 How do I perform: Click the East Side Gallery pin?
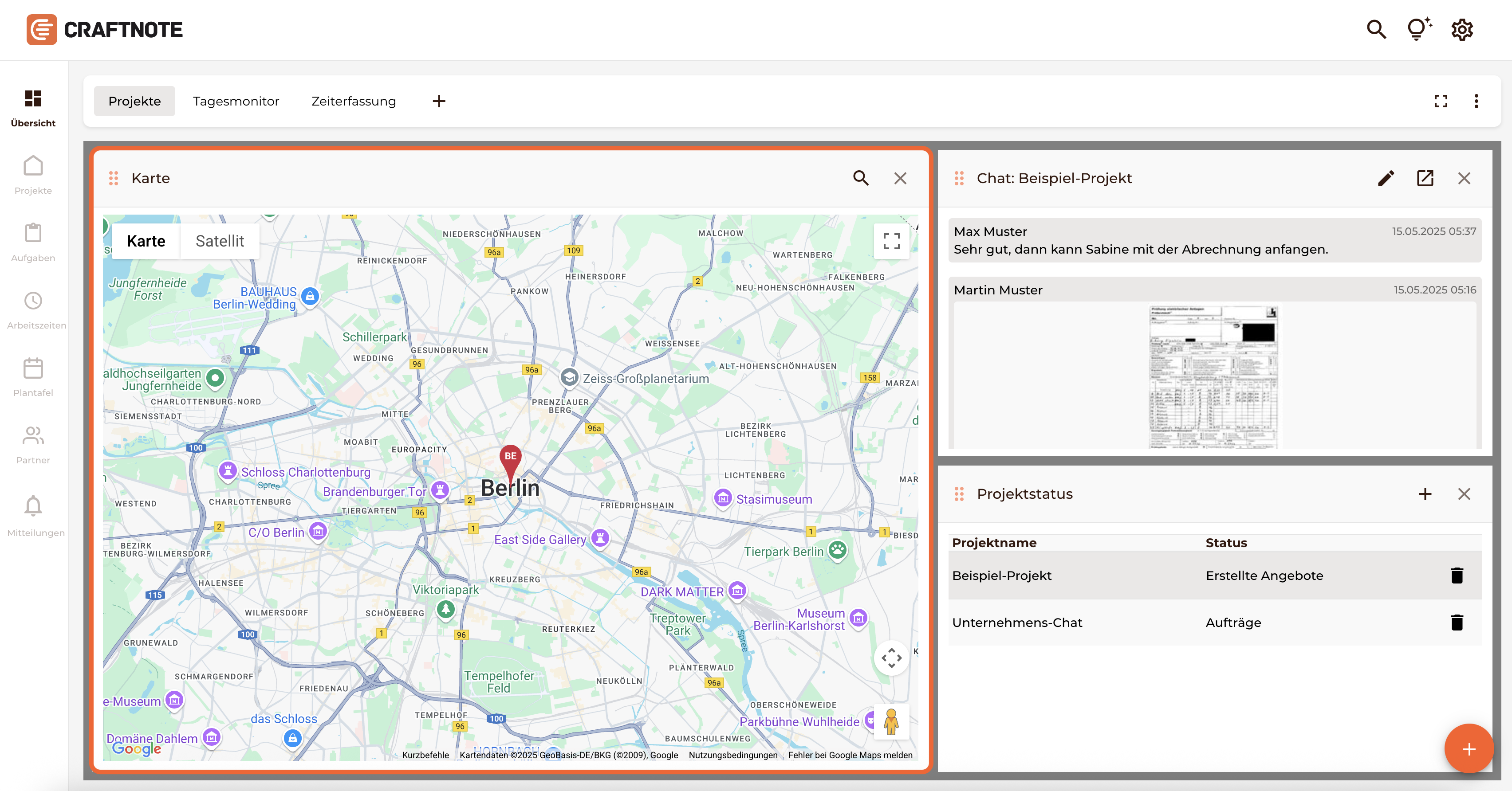coord(600,538)
